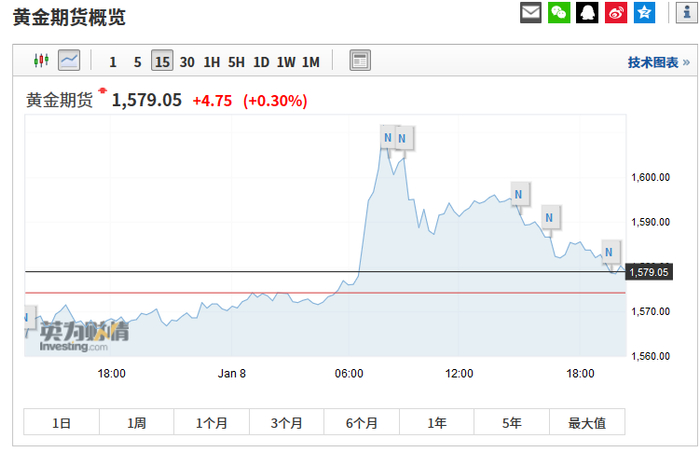The height and width of the screenshot is (452, 700).
Task: Switch to the 6个月 range tab
Action: [362, 423]
